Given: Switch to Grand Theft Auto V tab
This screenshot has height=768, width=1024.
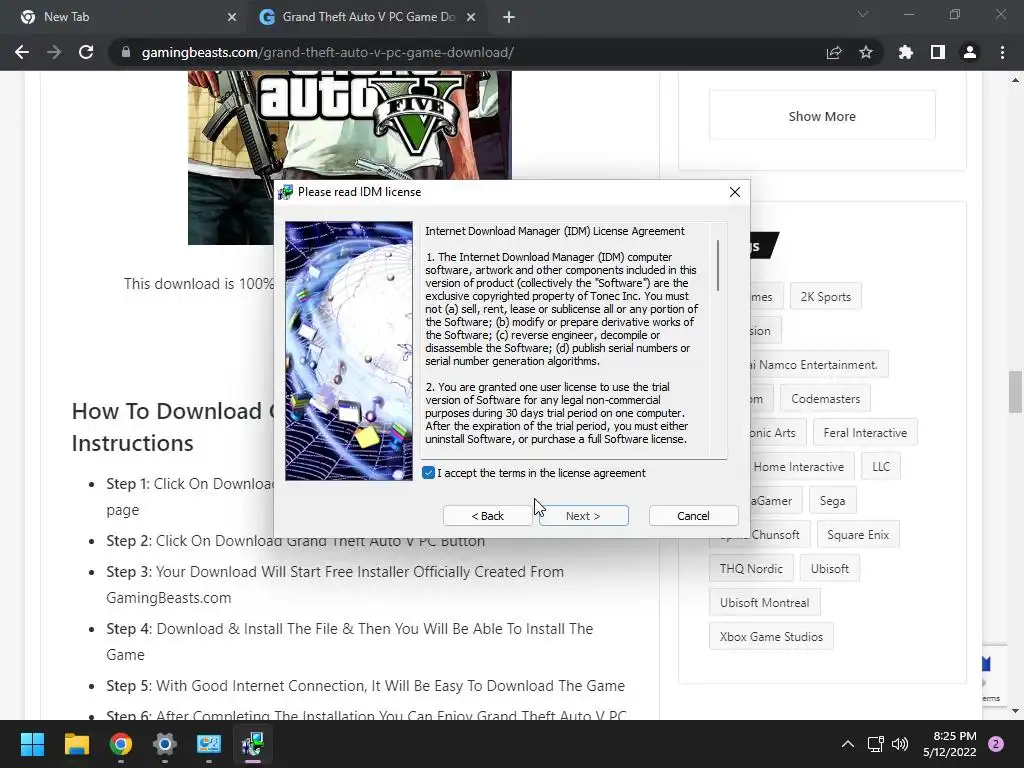Looking at the screenshot, I should [368, 17].
